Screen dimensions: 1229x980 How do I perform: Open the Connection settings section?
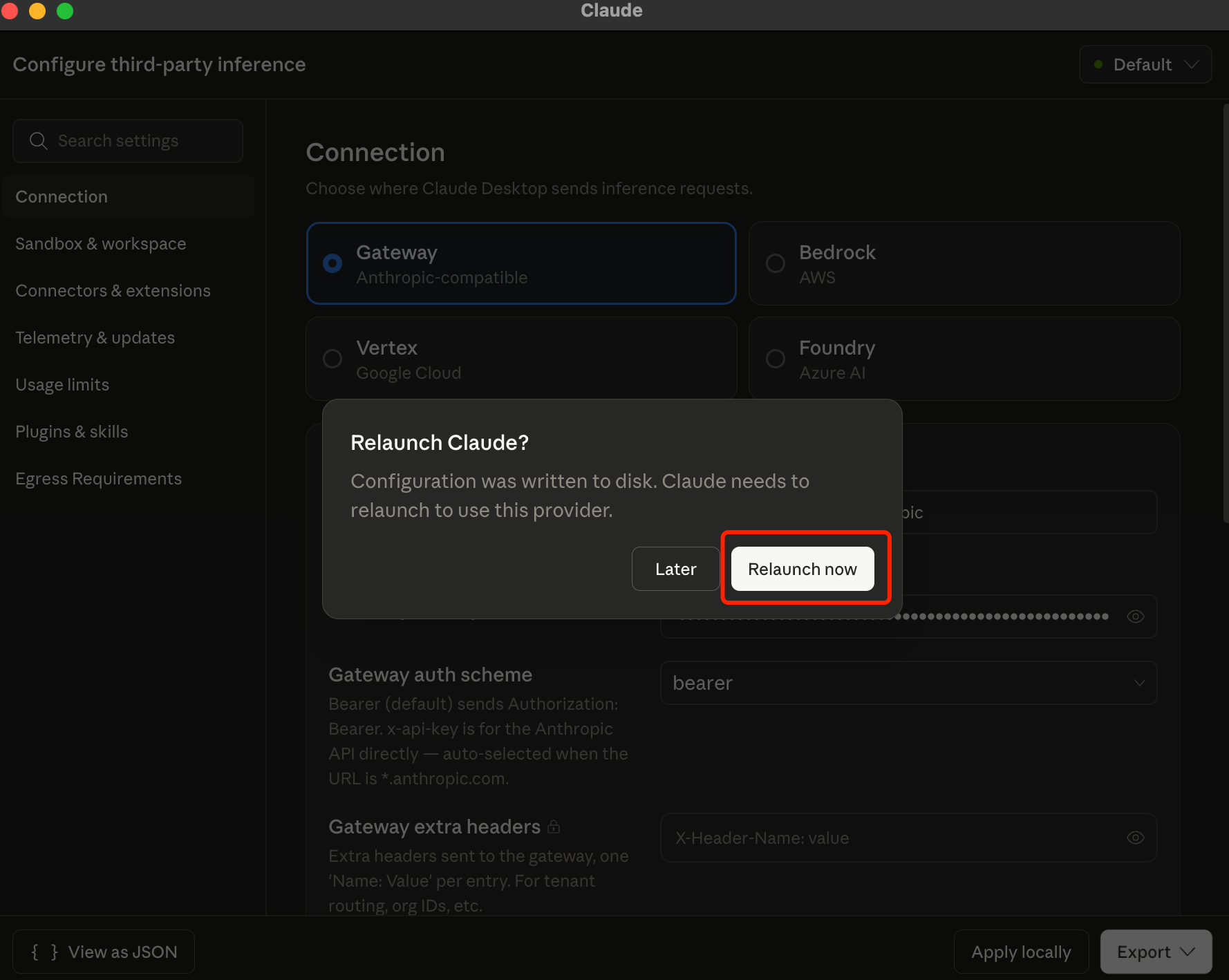click(x=128, y=197)
